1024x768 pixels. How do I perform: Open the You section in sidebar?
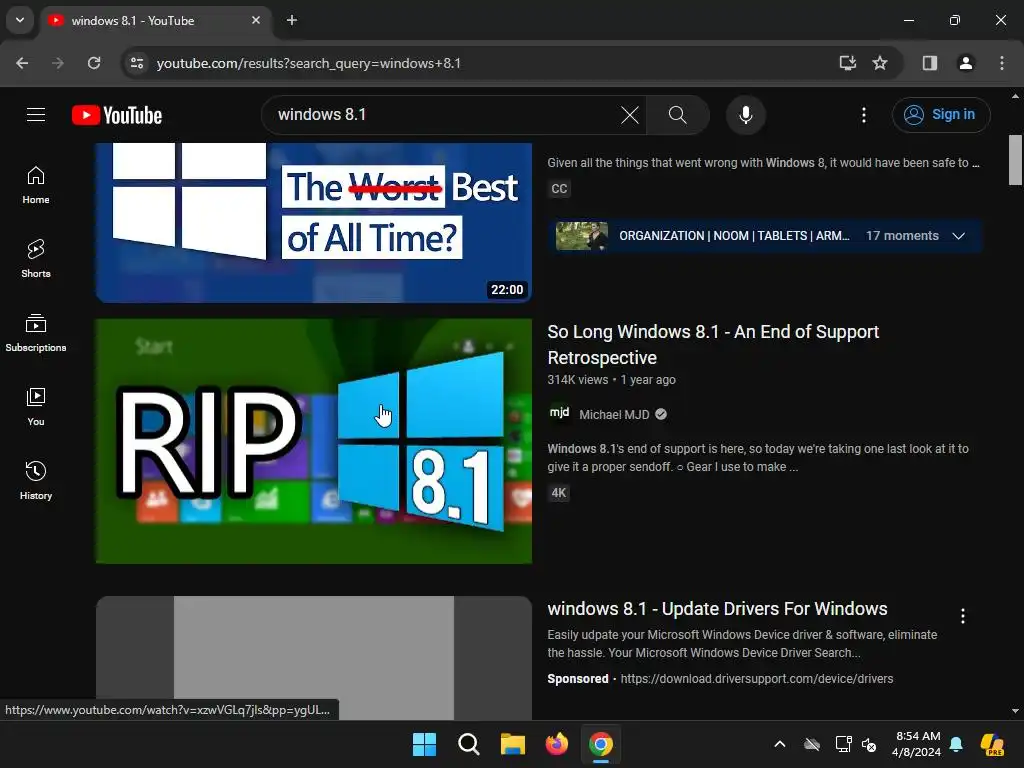coord(36,406)
